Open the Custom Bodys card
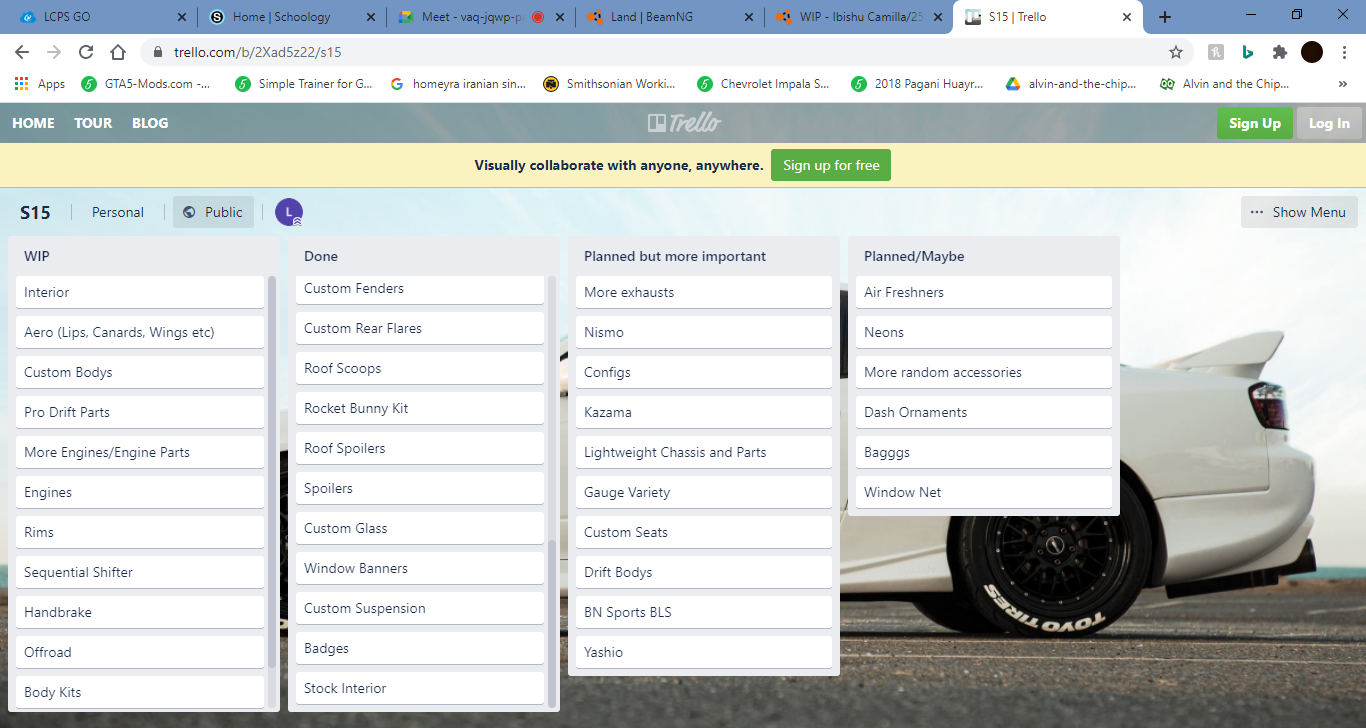Image resolution: width=1366 pixels, height=728 pixels. [140, 372]
